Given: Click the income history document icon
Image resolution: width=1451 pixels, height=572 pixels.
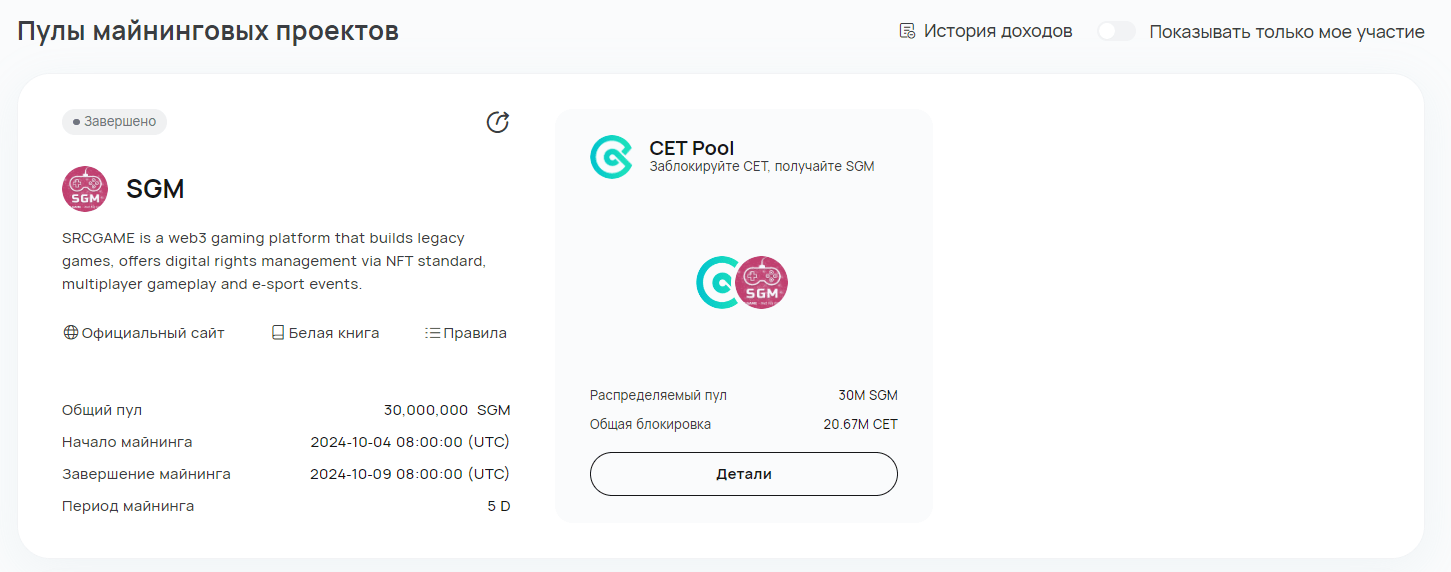Looking at the screenshot, I should click(907, 31).
